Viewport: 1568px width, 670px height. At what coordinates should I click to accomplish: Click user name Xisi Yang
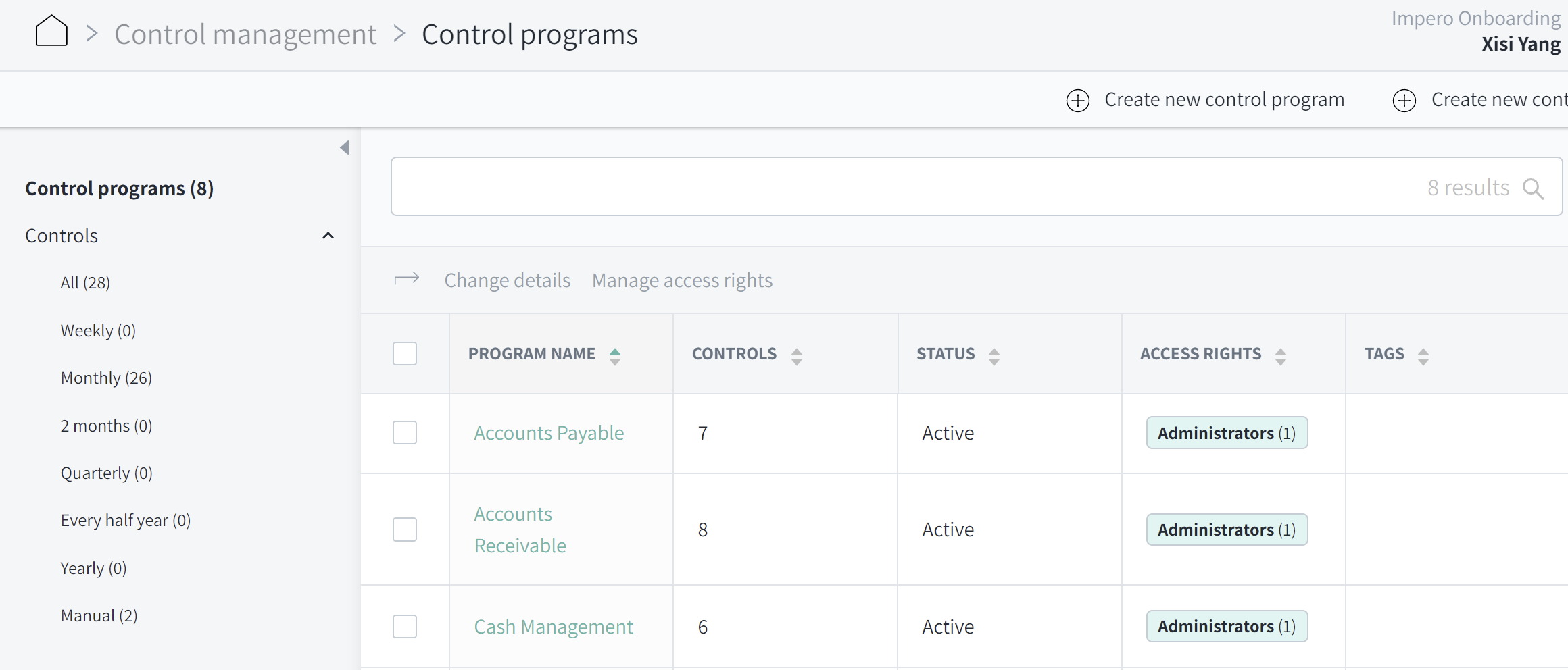(1521, 44)
